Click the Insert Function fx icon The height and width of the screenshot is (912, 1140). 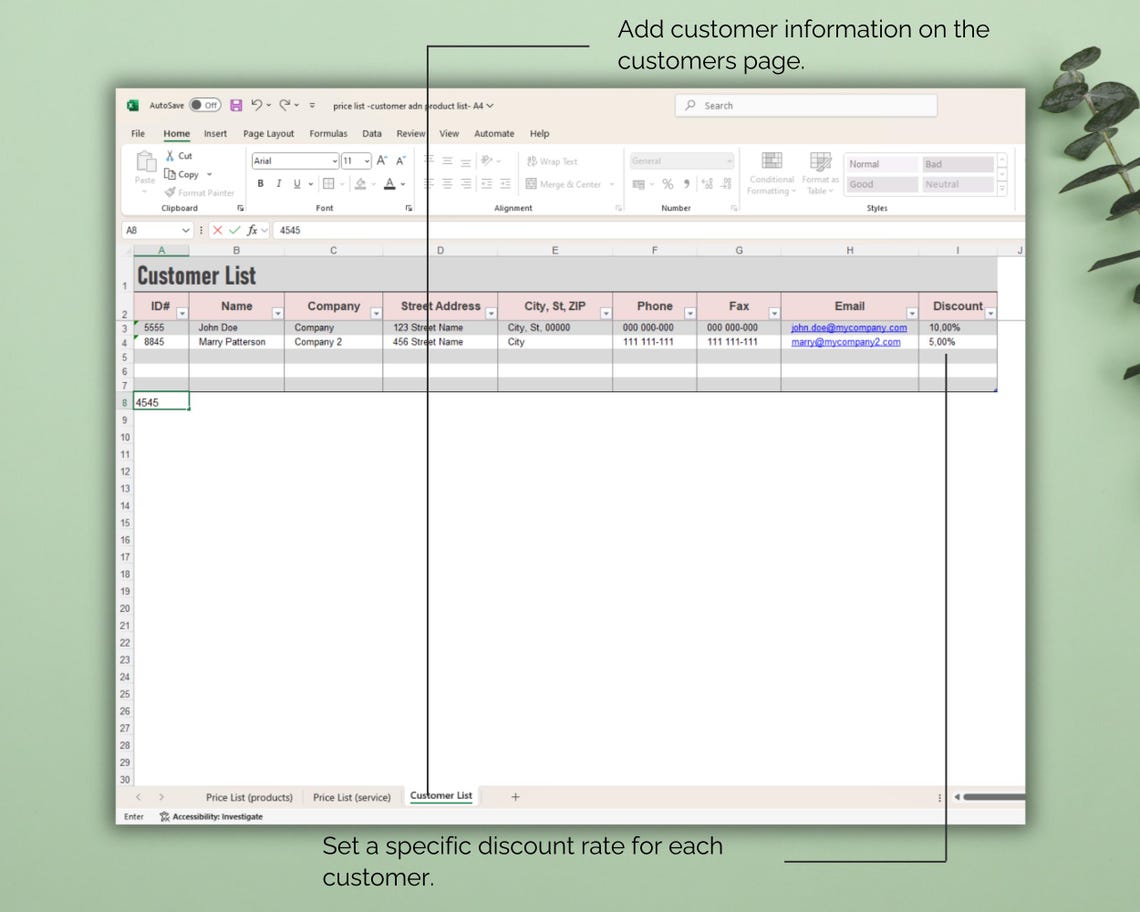pos(252,230)
